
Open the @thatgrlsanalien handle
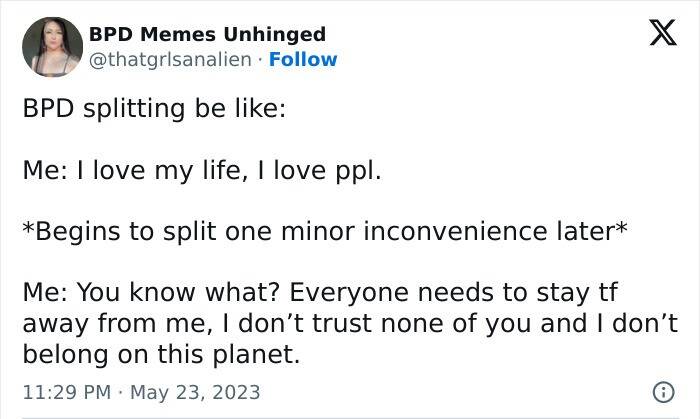168,59
